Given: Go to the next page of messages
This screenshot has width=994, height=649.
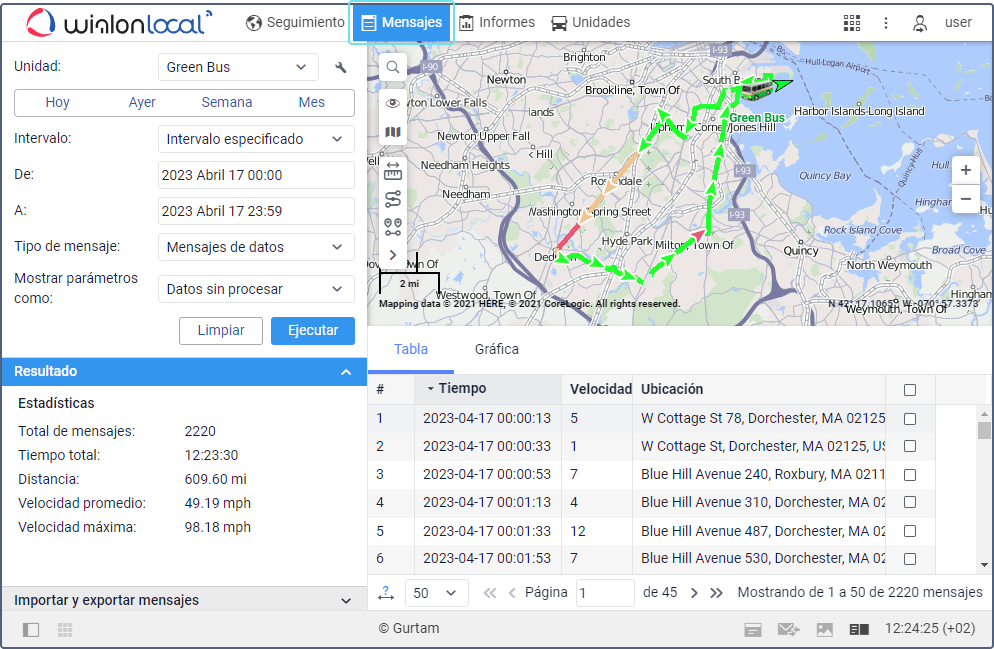Looking at the screenshot, I should pyautogui.click(x=694, y=593).
